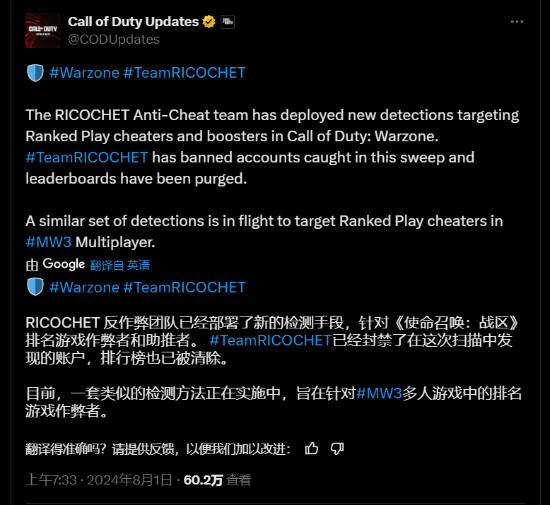
Task: Open #TeamRICOCHET hashtag inside Chinese paragraph
Action: pyautogui.click(x=270, y=340)
